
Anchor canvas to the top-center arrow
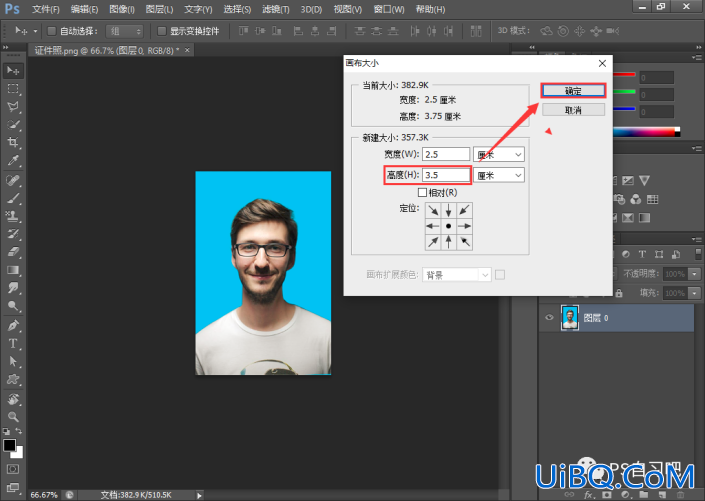click(449, 210)
